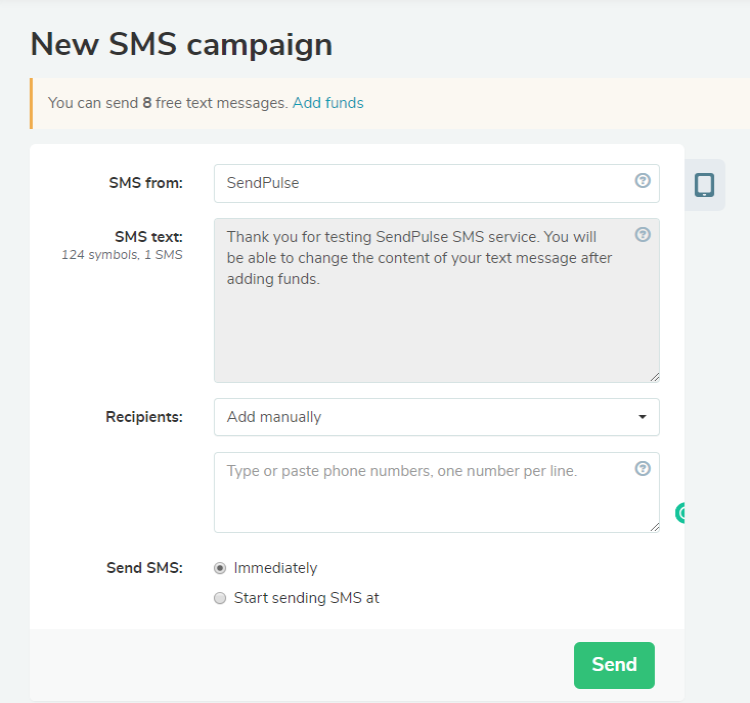Click the Recipients field label
The width and height of the screenshot is (750, 703).
tap(144, 417)
